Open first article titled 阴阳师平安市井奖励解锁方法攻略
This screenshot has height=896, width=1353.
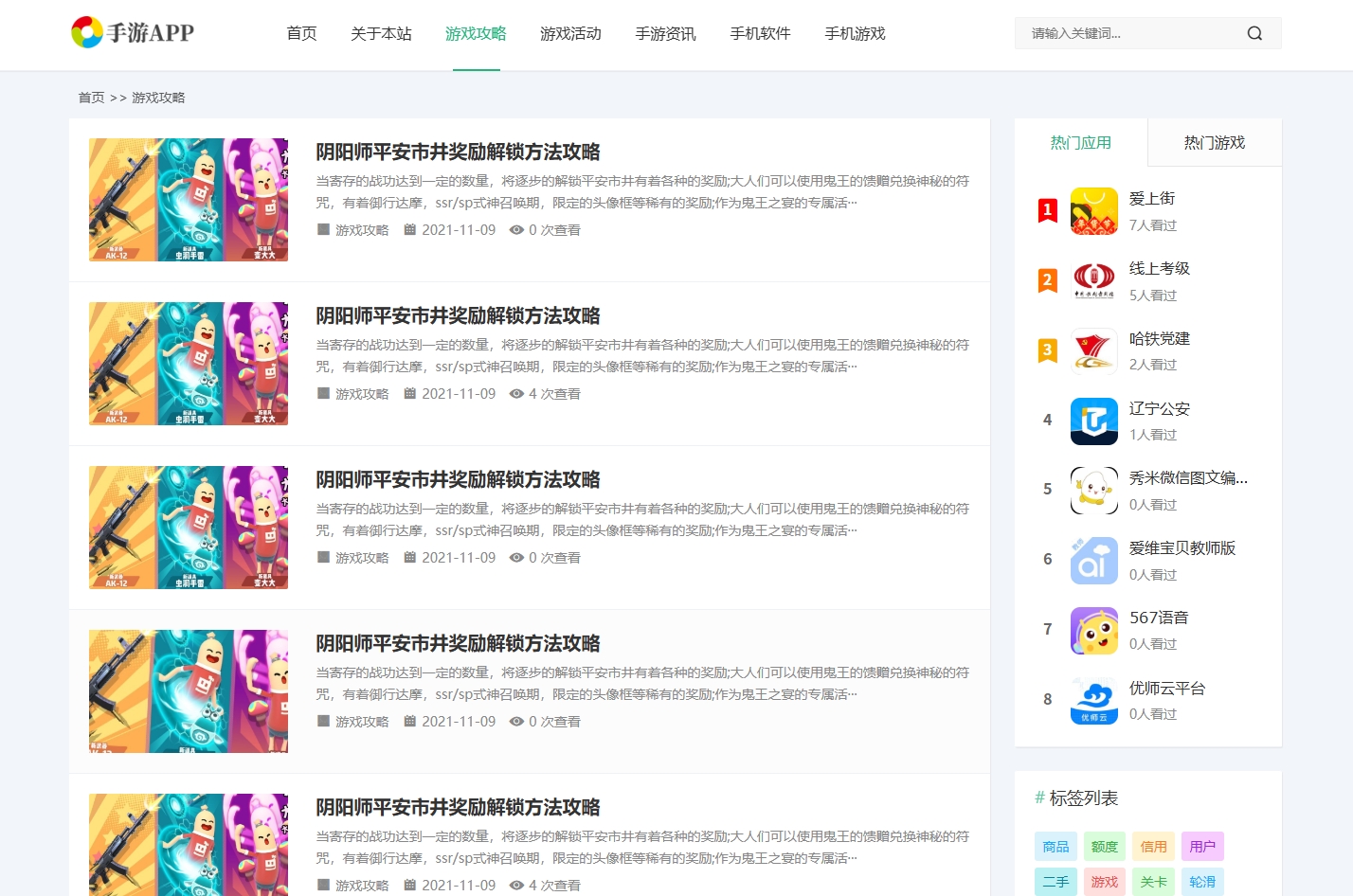[x=458, y=152]
